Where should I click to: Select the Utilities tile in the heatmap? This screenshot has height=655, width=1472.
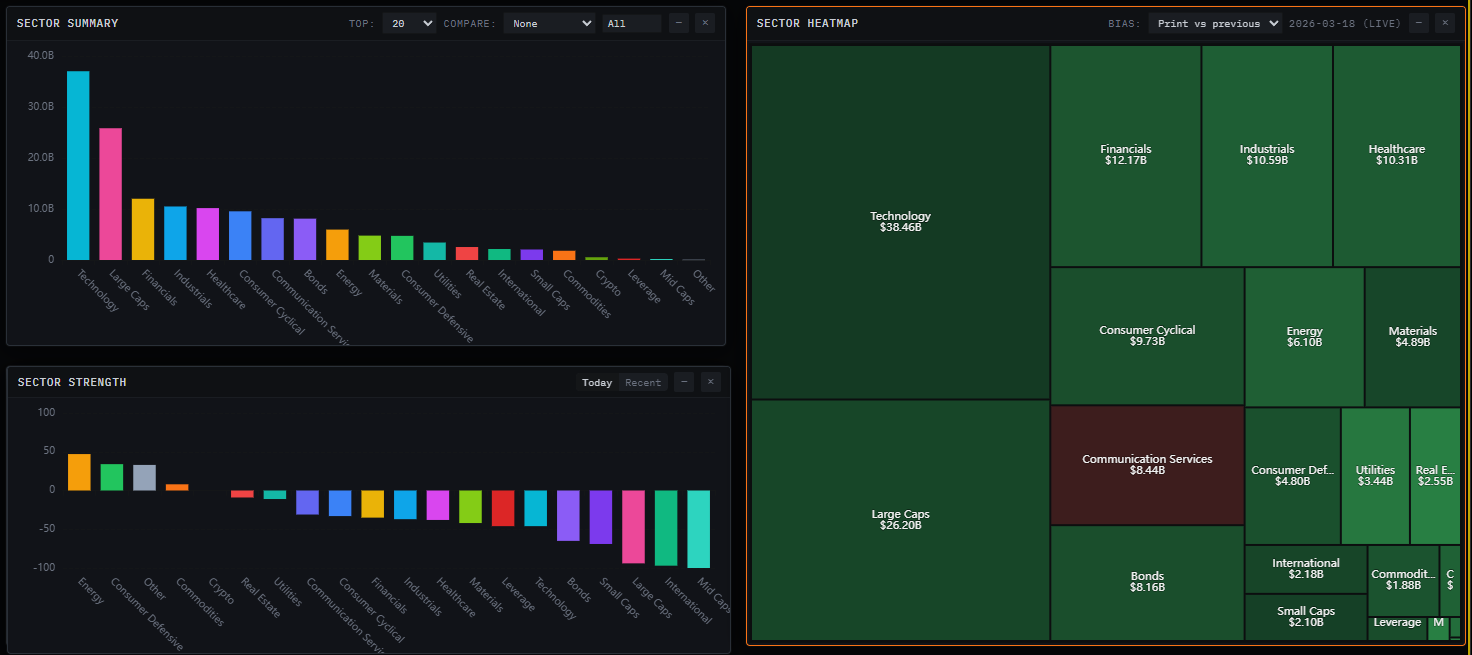[1375, 470]
